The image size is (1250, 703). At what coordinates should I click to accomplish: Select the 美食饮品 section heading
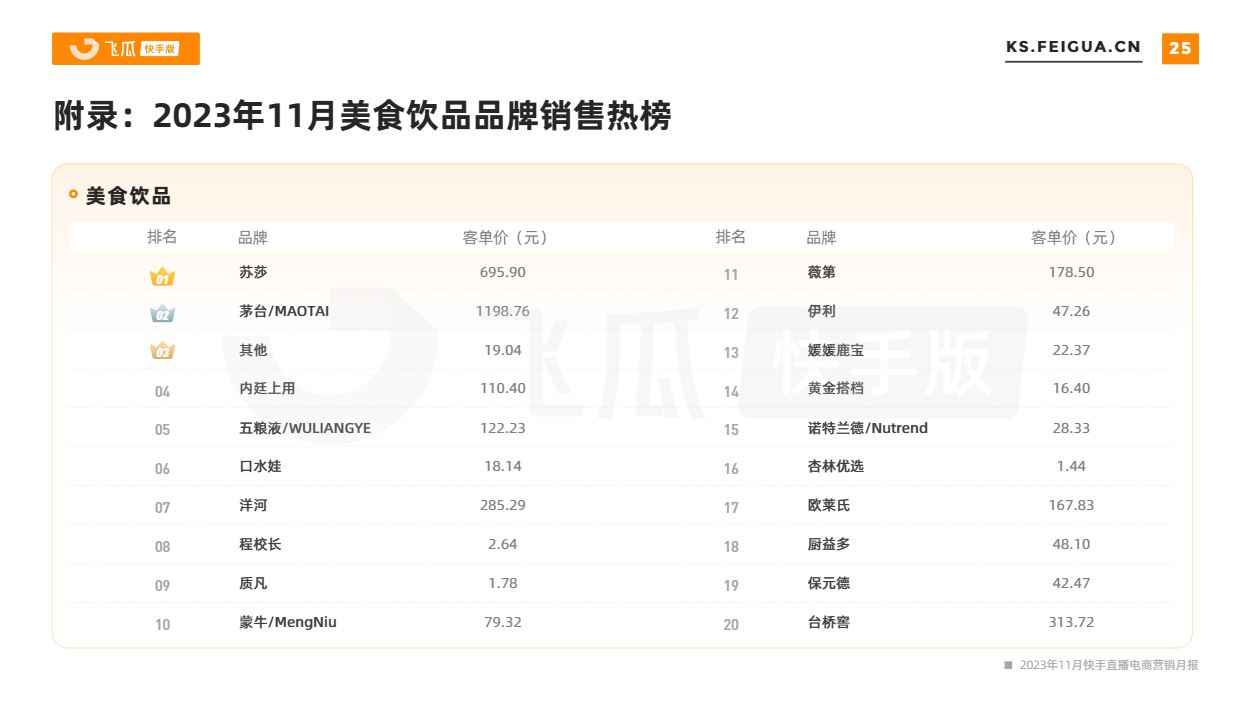pos(128,196)
